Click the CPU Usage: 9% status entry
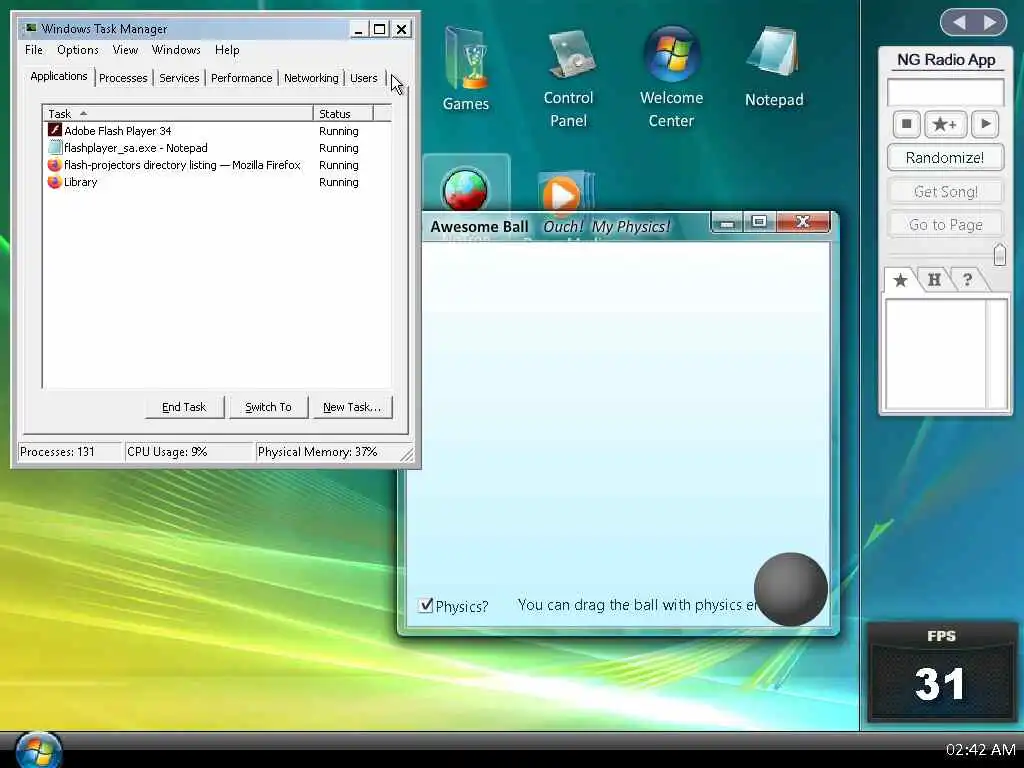Screen dimensions: 1024x768 click(x=189, y=452)
